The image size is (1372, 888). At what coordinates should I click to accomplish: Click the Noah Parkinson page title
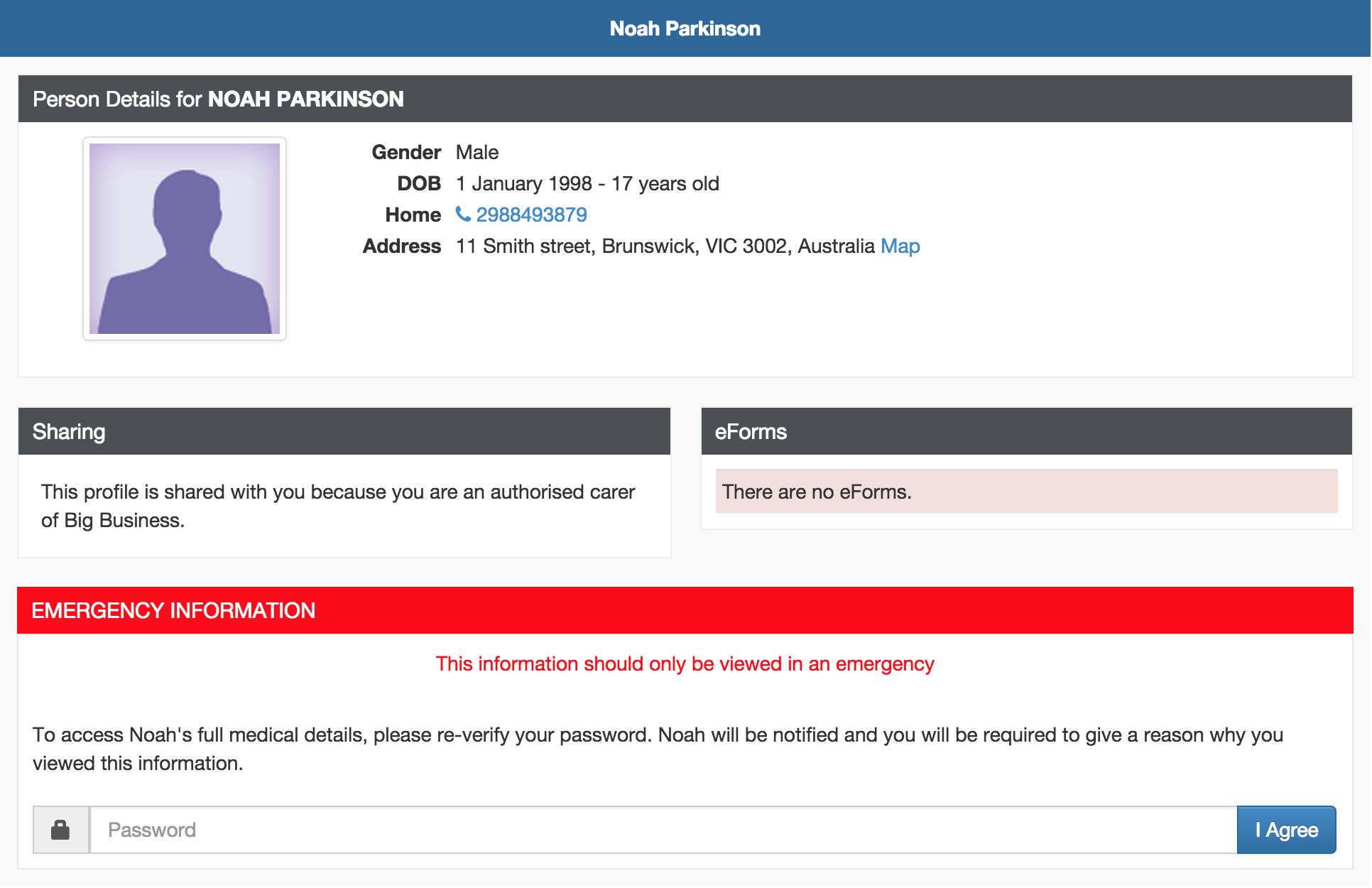pyautogui.click(x=685, y=28)
